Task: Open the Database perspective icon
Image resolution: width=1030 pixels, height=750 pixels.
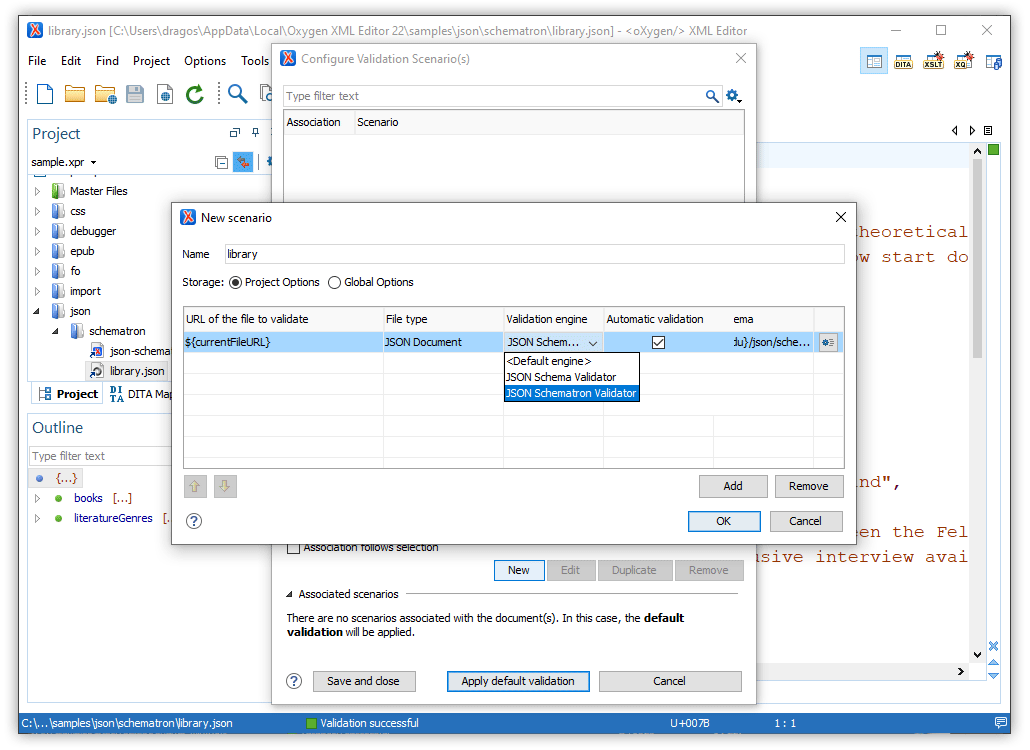Action: (x=993, y=62)
